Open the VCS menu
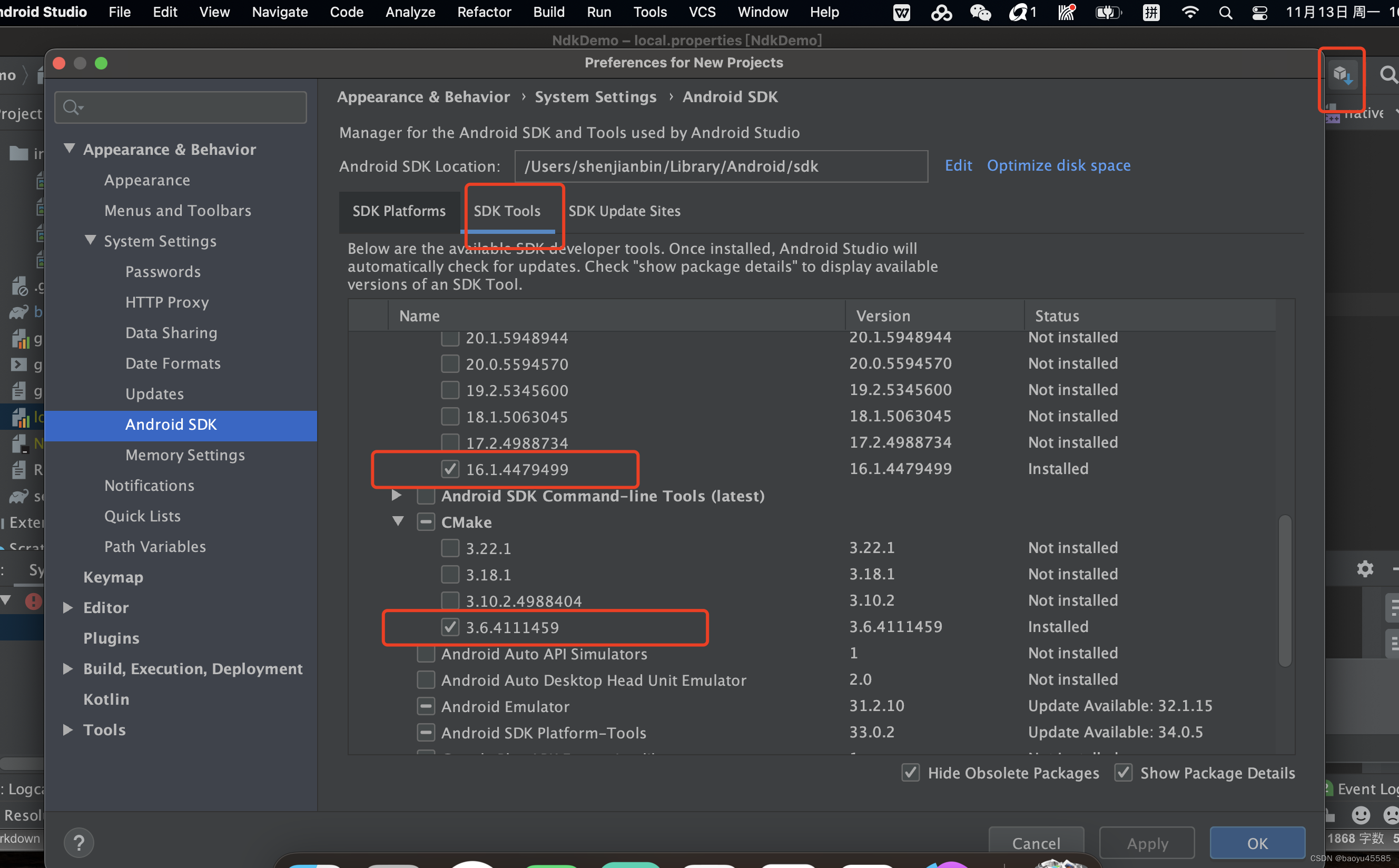This screenshot has height=868, width=1399. (702, 12)
